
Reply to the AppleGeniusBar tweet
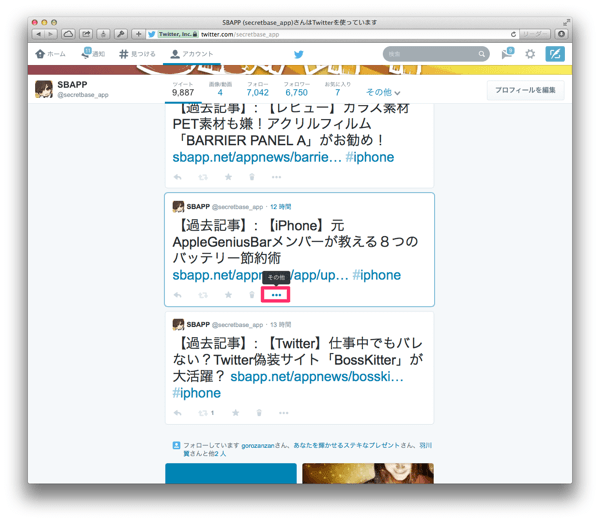[x=178, y=295]
